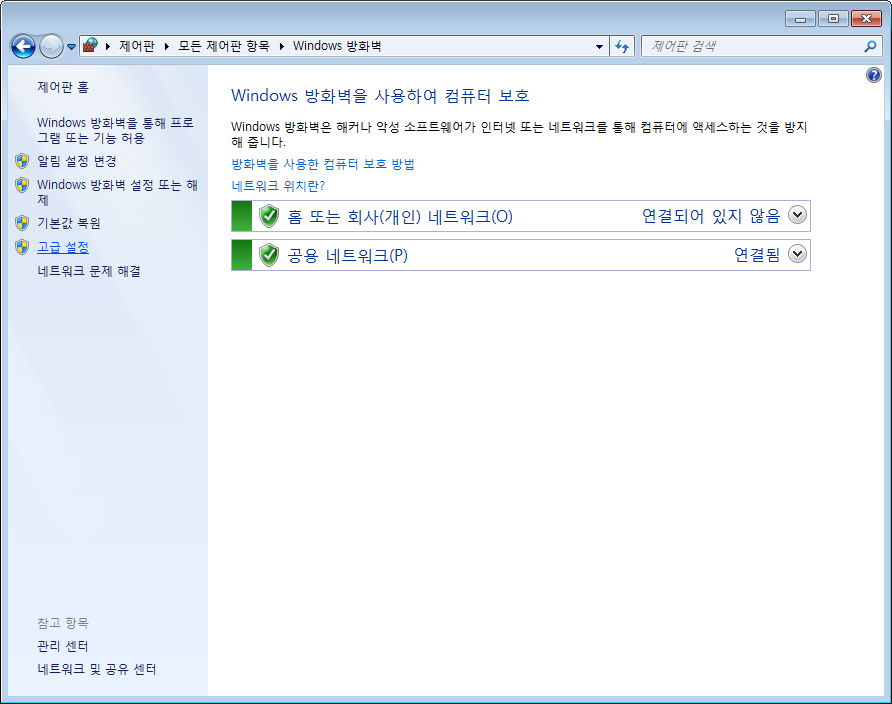Expand the 공용 네트워크 section chevron
892x704 pixels.
[x=798, y=254]
